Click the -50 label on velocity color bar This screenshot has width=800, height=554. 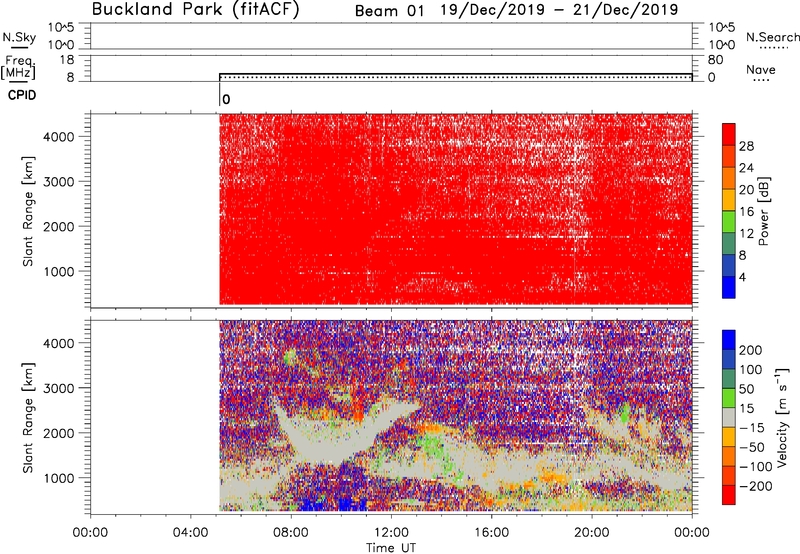point(752,447)
